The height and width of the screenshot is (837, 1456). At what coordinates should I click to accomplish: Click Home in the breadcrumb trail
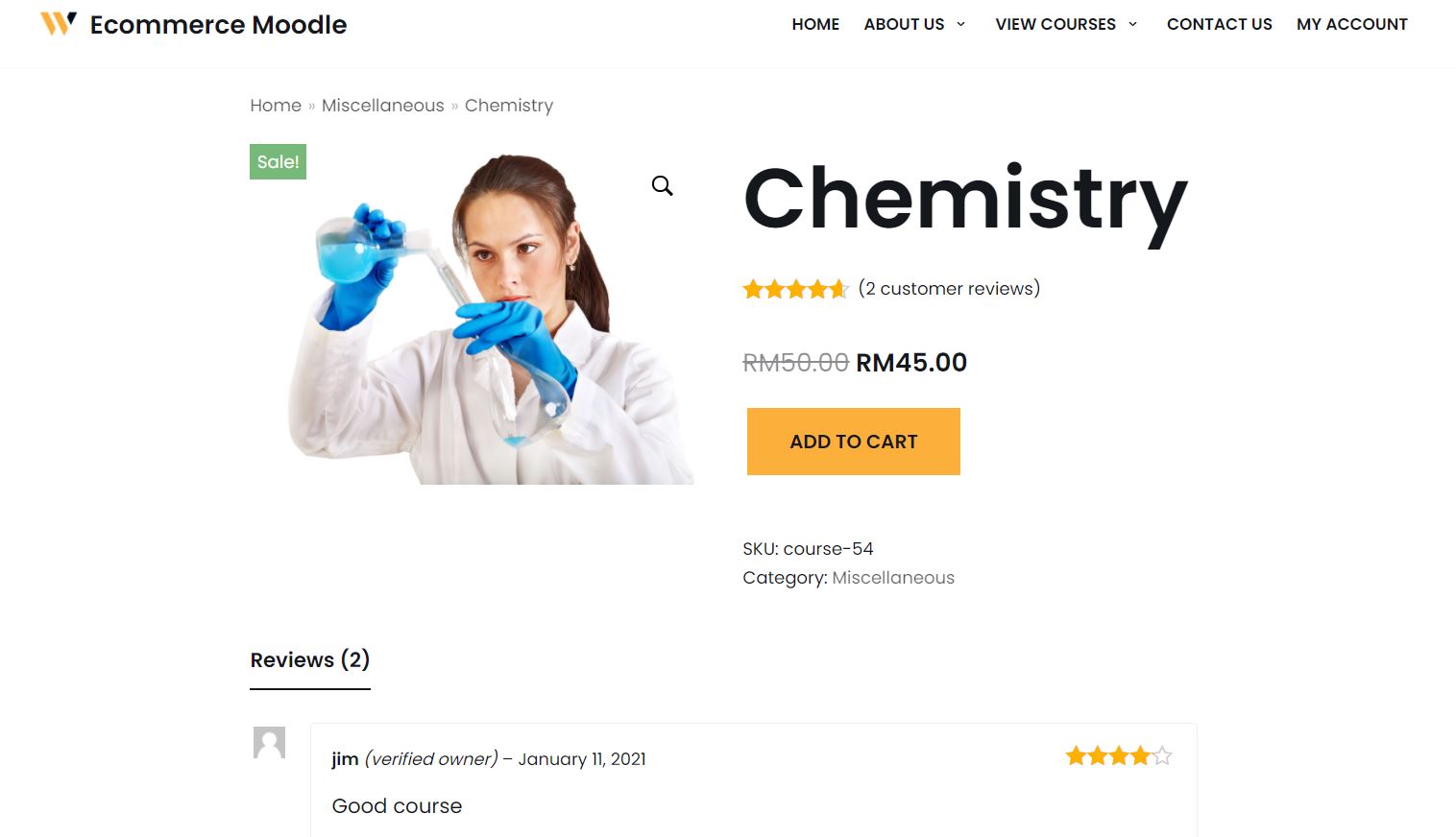(276, 106)
